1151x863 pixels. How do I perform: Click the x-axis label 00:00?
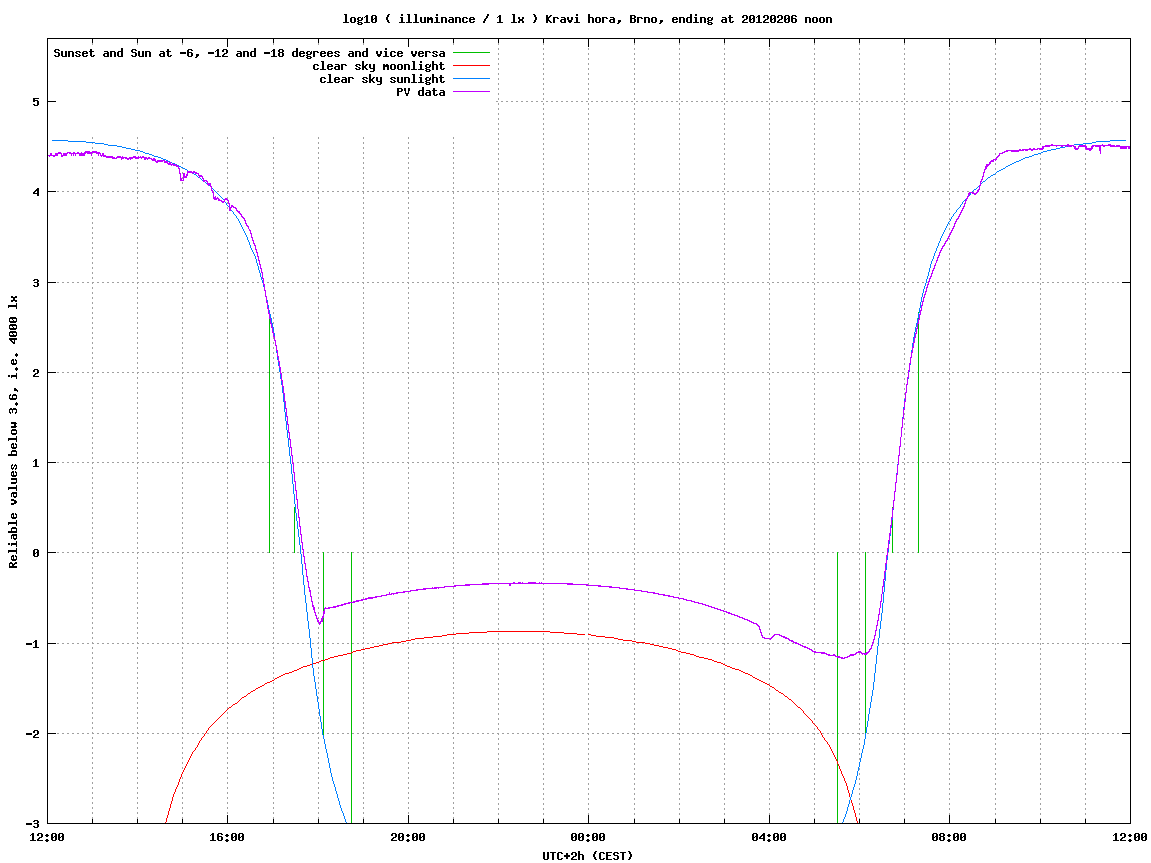(x=589, y=837)
